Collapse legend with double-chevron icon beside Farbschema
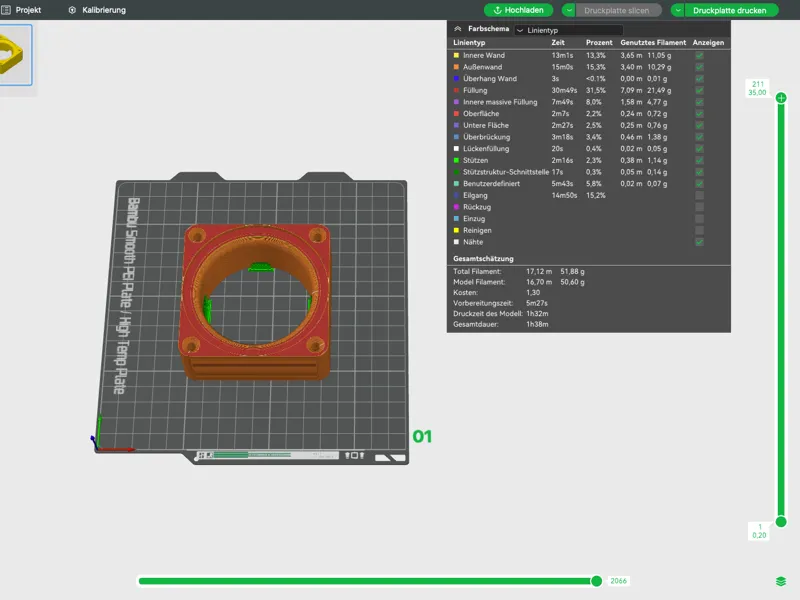800x600 pixels. click(458, 29)
